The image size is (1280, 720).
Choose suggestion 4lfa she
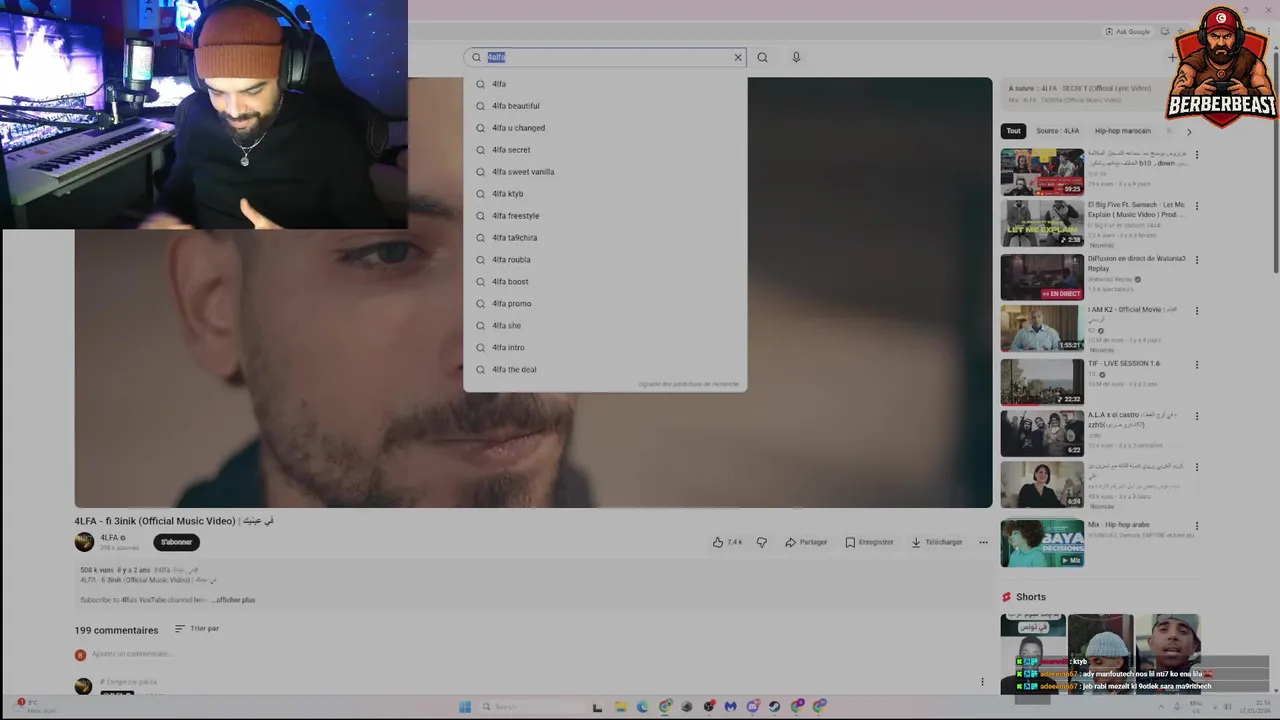click(605, 326)
